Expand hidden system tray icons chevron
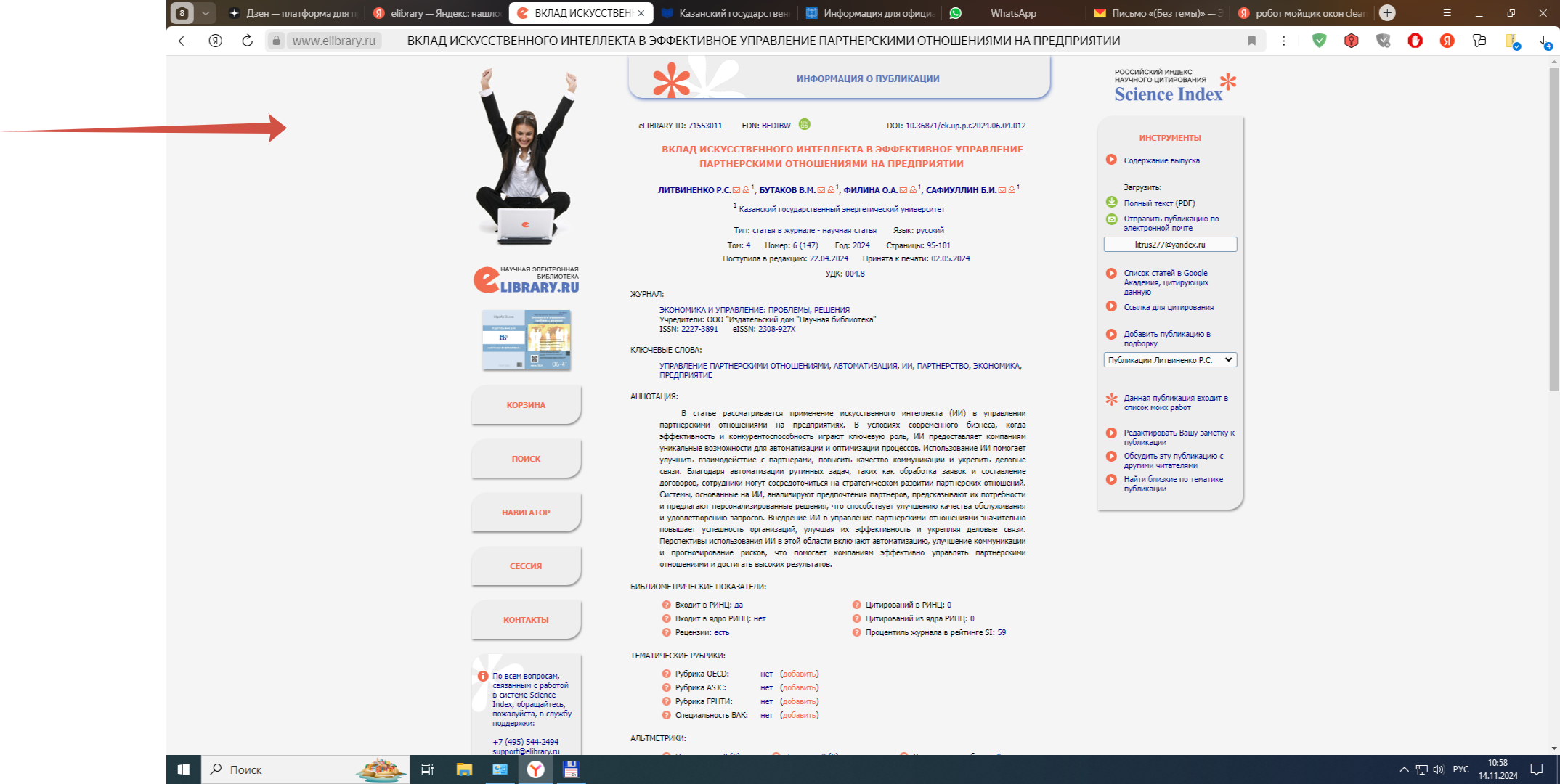Viewport: 1560px width, 784px height. (x=1403, y=769)
